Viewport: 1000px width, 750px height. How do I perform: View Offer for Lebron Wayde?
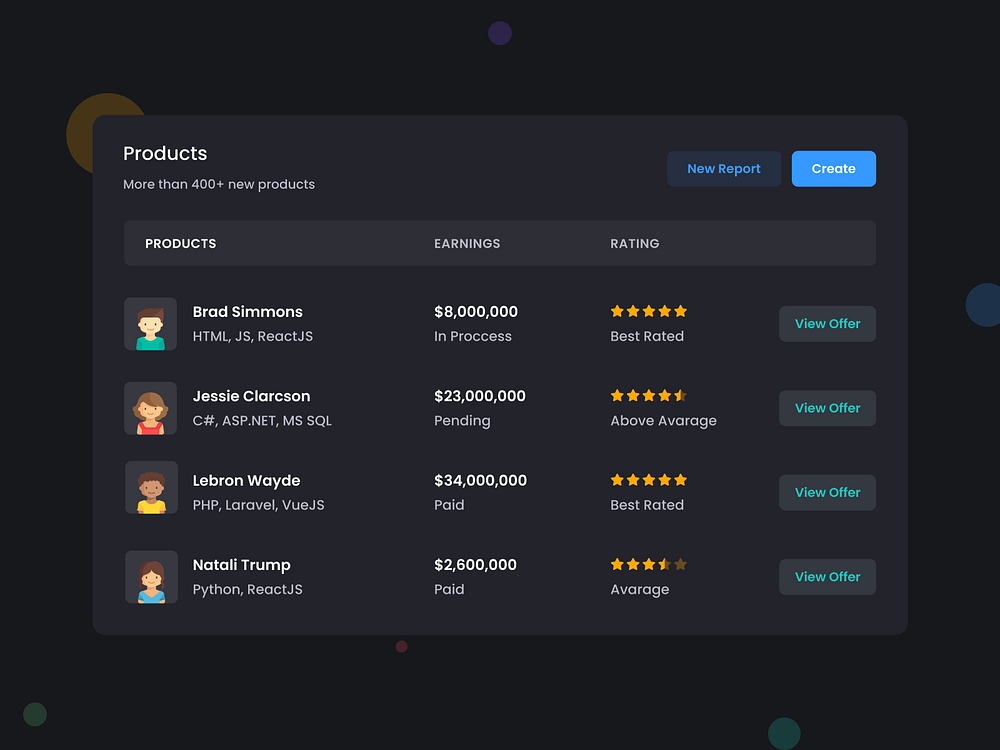coord(827,492)
